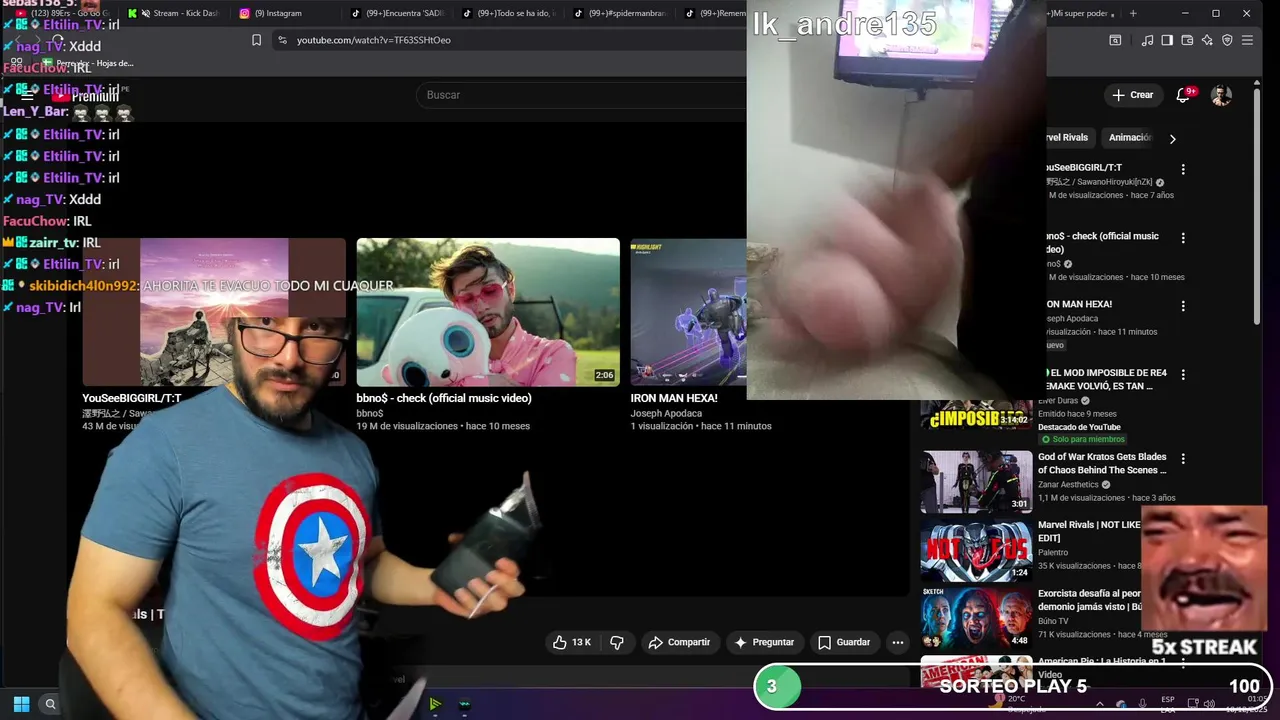Open Palentro channel name

(x=1053, y=553)
